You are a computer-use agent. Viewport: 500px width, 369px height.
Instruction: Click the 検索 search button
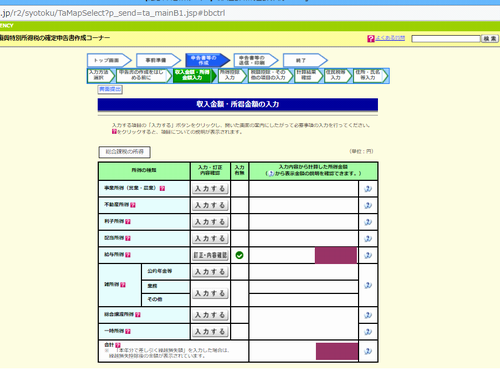coord(490,39)
